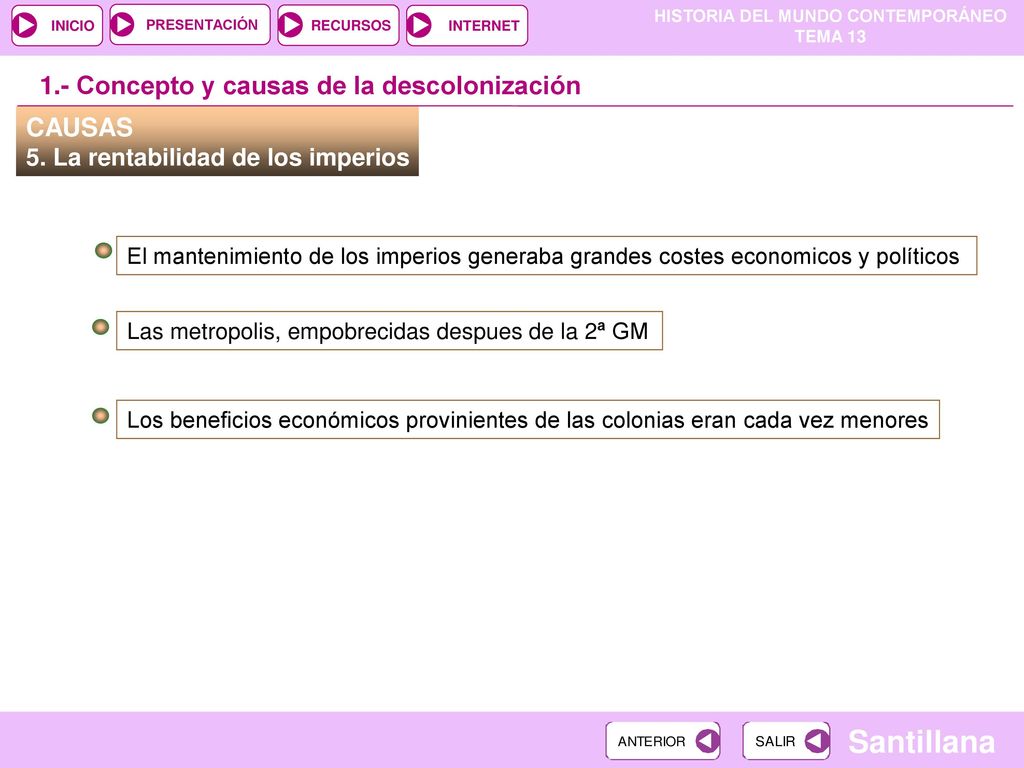Click bullet beside 'Los beneficios económicos'
The image size is (1024, 768).
click(x=101, y=415)
